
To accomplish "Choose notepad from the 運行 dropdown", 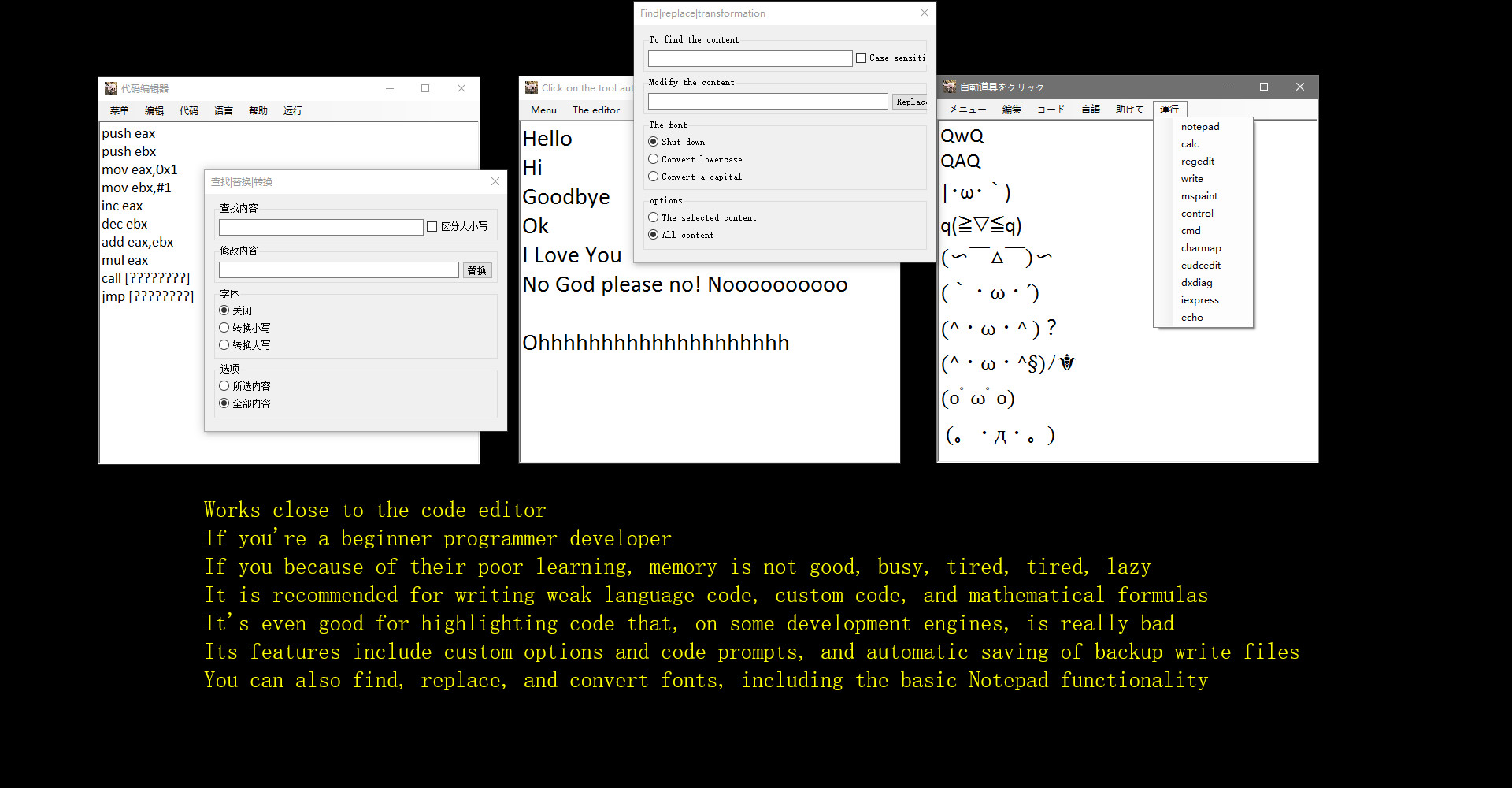I will [1203, 127].
